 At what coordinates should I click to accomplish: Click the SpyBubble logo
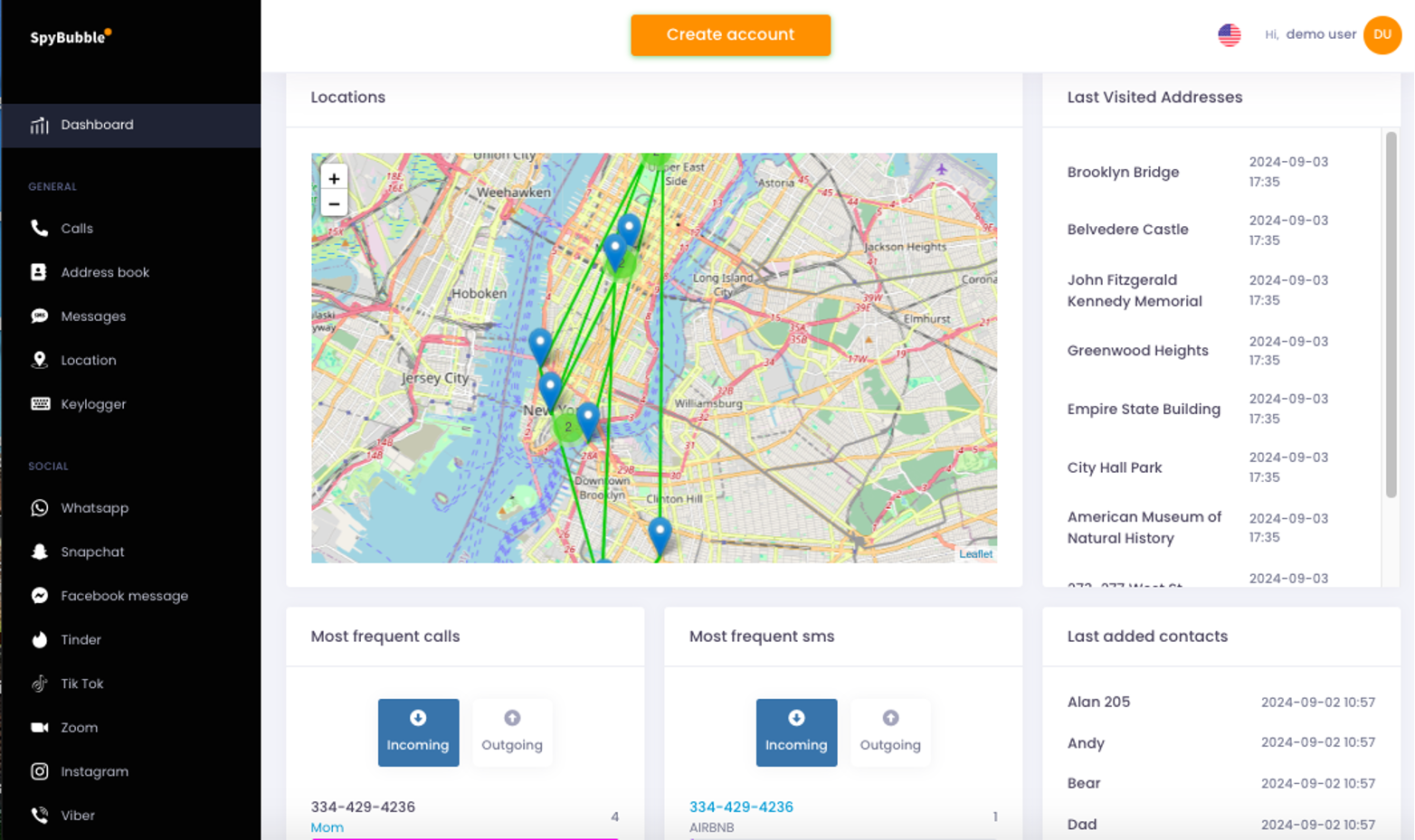71,37
